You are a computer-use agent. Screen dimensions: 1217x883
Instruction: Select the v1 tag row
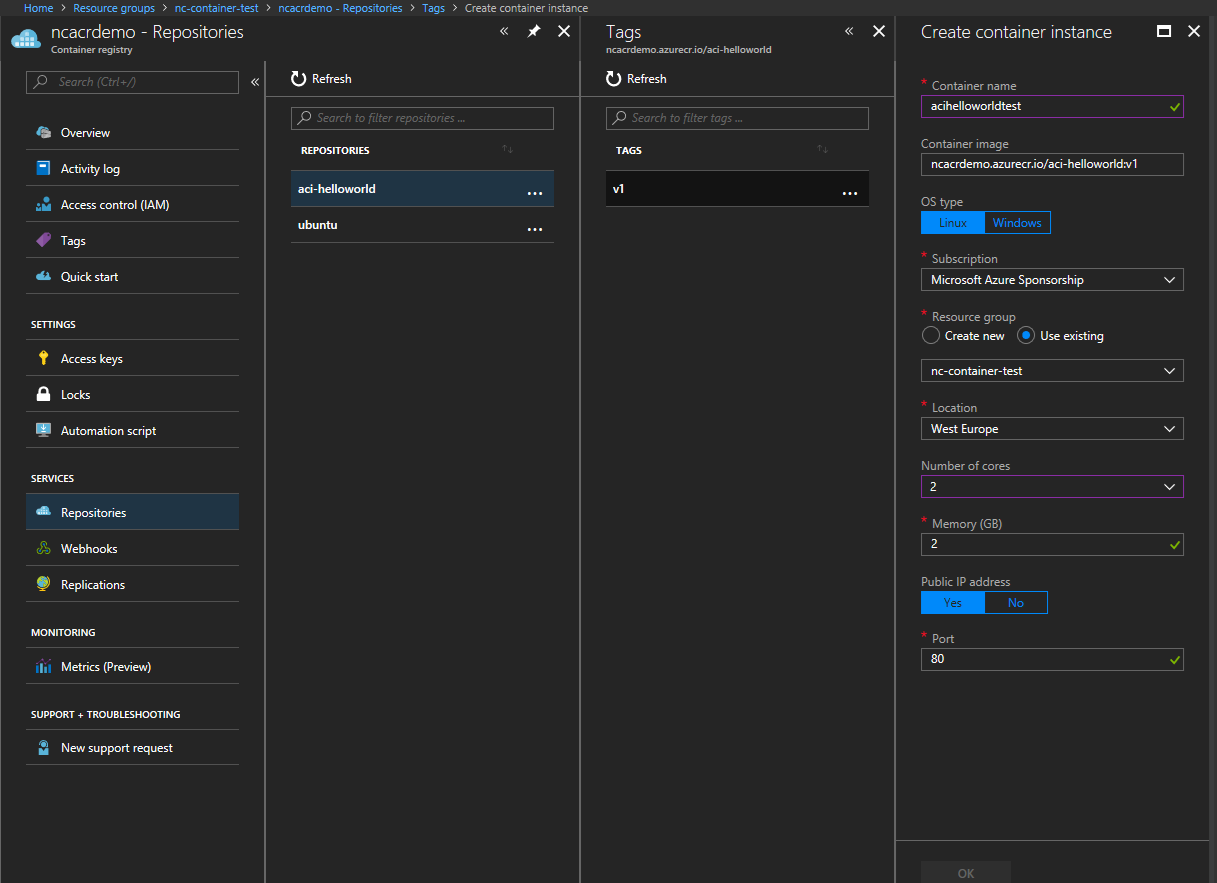click(x=737, y=189)
